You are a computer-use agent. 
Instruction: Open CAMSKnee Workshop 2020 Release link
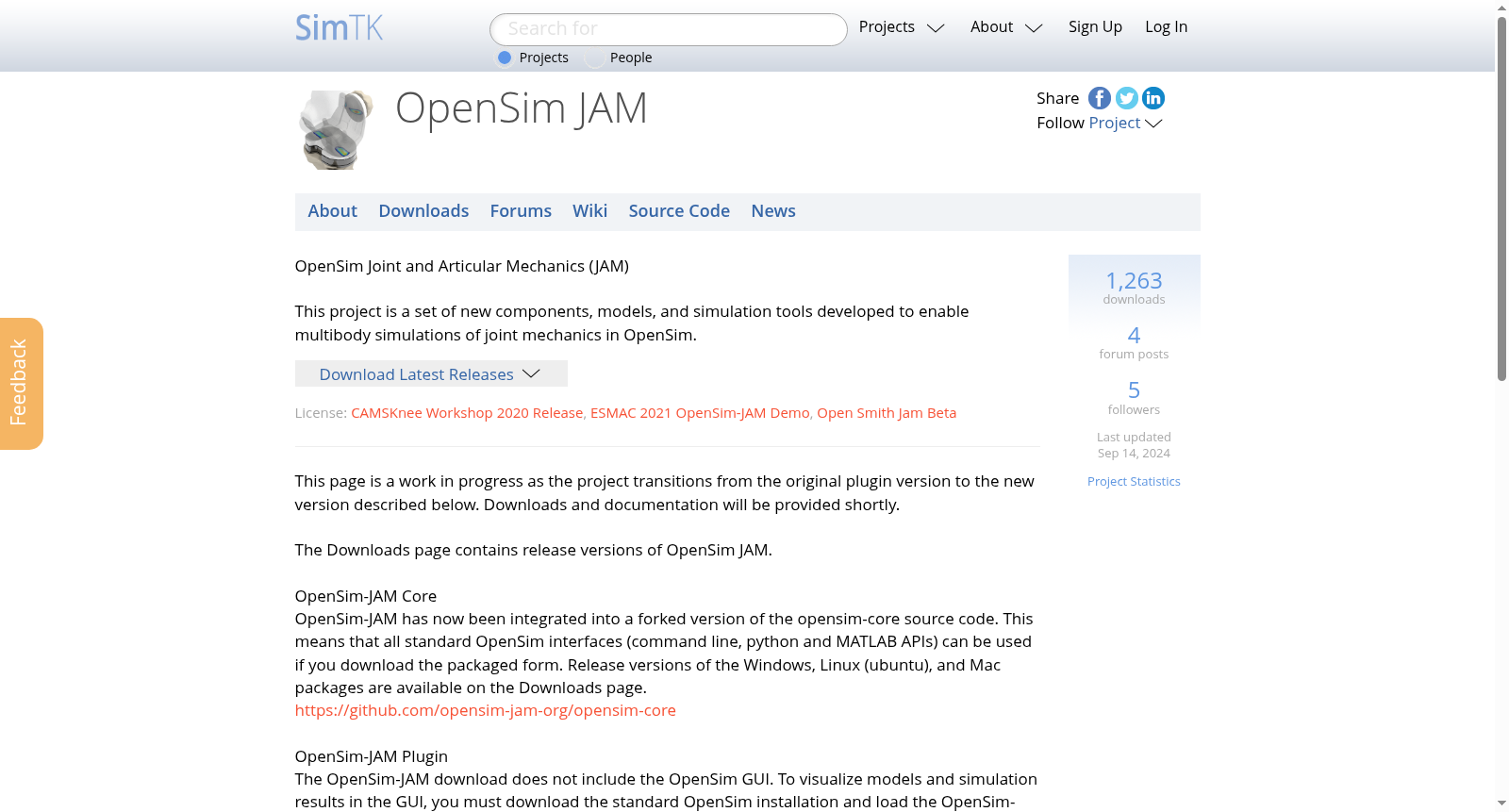point(467,413)
